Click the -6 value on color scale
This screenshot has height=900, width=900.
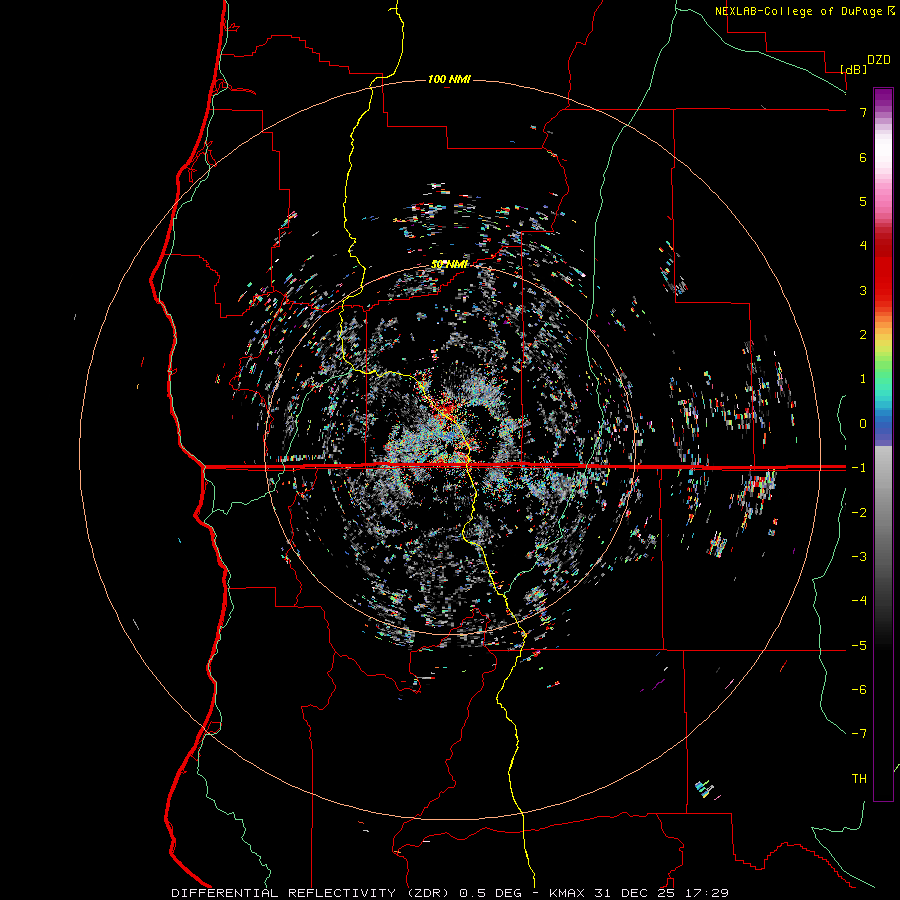[x=859, y=690]
